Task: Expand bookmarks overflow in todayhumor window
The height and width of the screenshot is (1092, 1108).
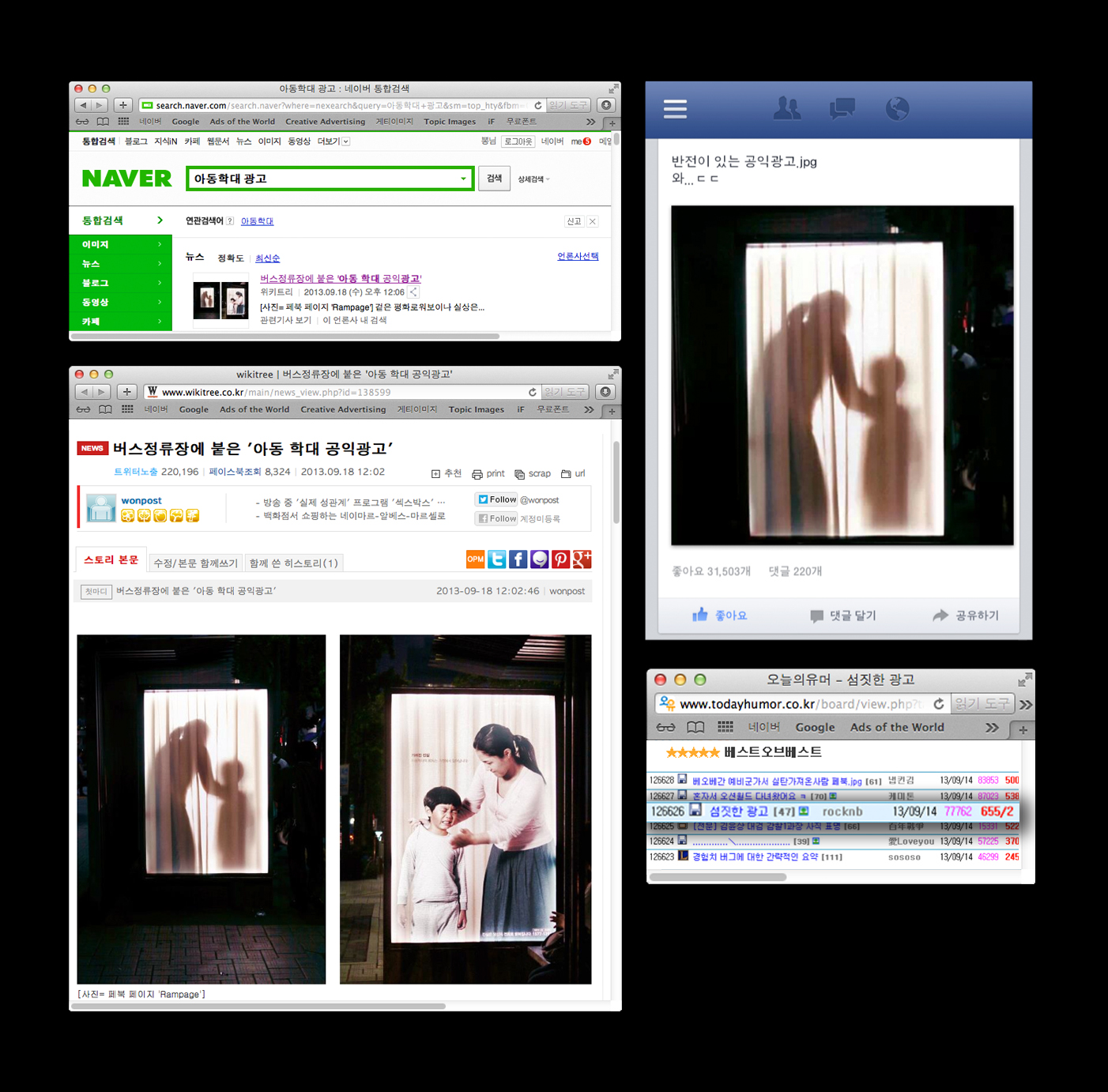Action: tap(992, 727)
